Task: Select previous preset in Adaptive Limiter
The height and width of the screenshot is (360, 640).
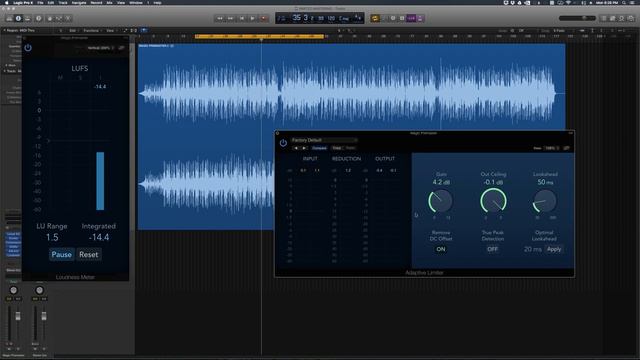Action: click(296, 148)
